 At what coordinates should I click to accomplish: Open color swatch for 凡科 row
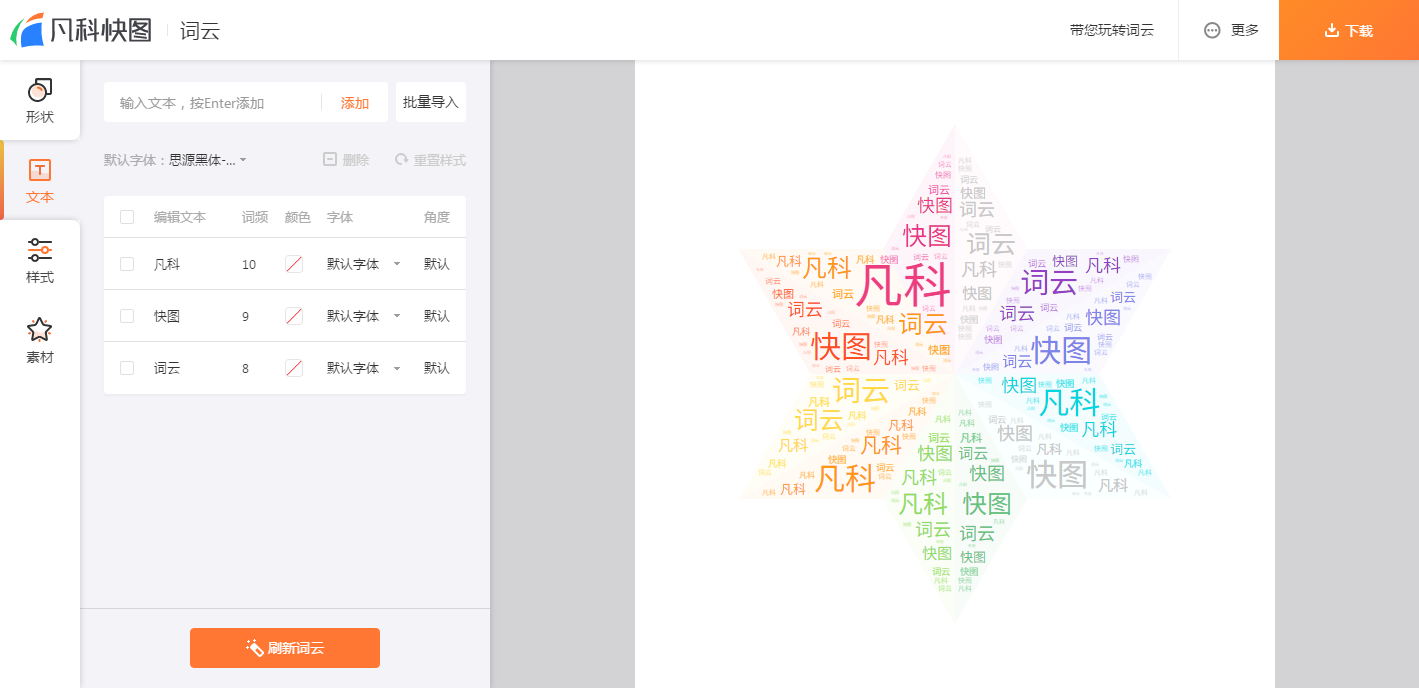tap(294, 264)
